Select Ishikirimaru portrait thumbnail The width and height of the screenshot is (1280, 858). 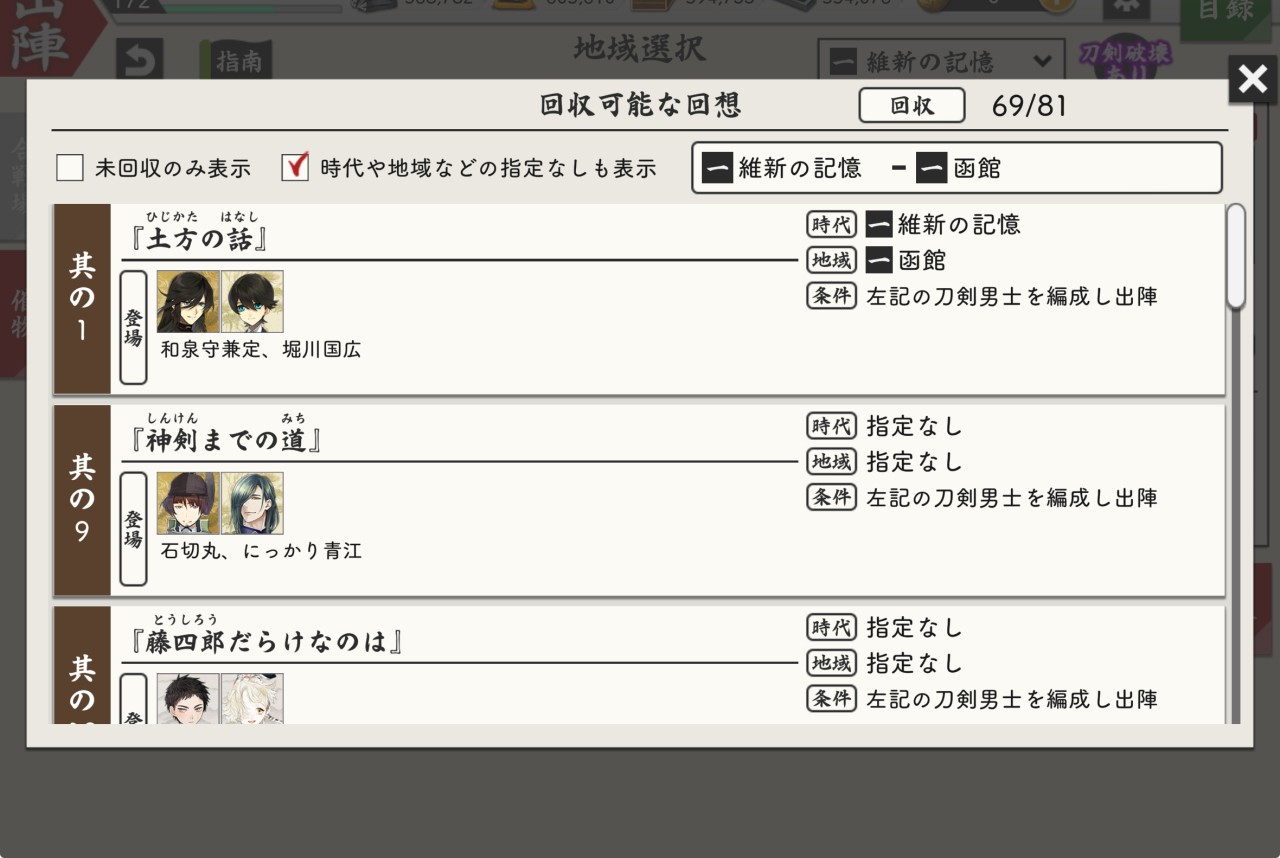coord(188,503)
